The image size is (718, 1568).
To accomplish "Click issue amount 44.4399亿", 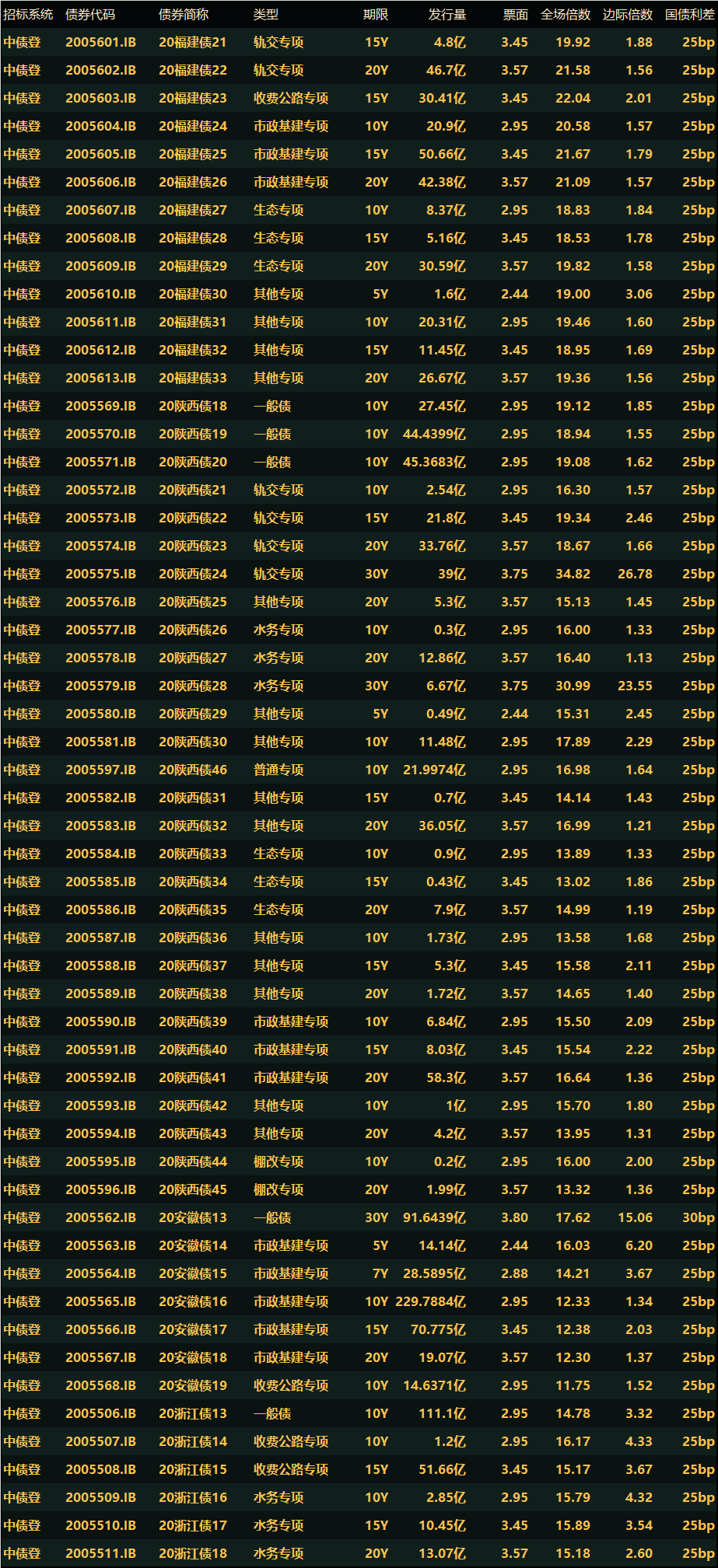I will [x=434, y=435].
